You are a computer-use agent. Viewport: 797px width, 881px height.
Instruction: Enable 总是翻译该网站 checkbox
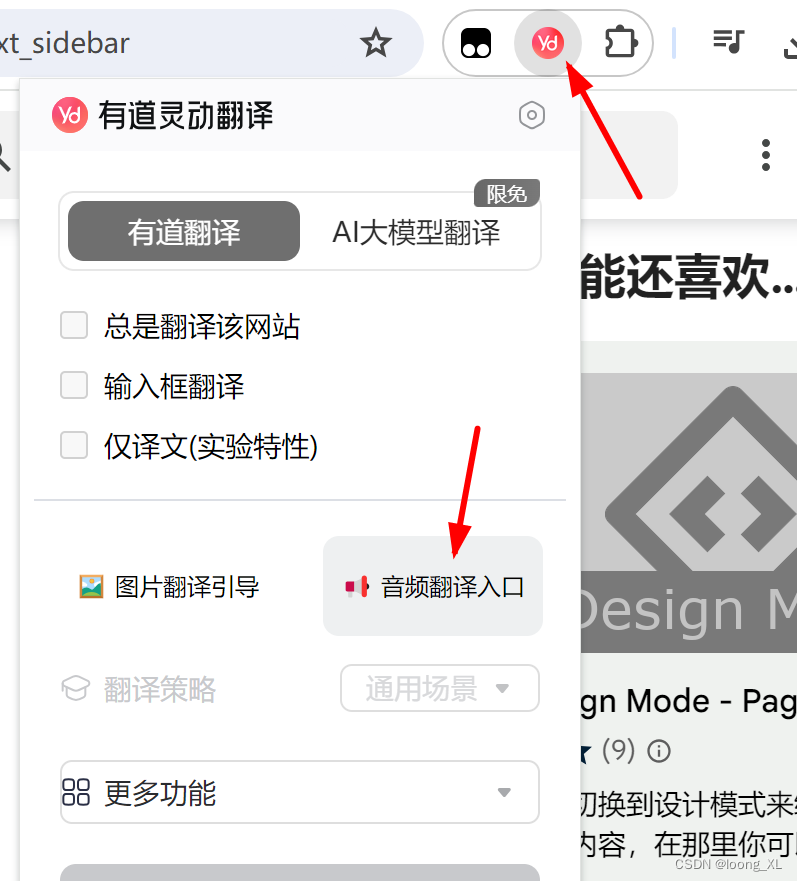[74, 325]
